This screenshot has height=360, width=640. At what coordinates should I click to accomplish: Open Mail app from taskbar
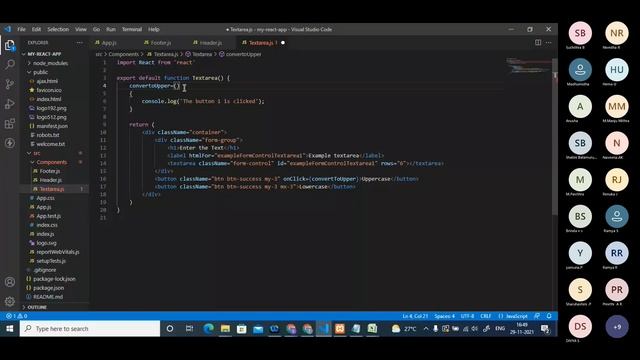(258, 329)
